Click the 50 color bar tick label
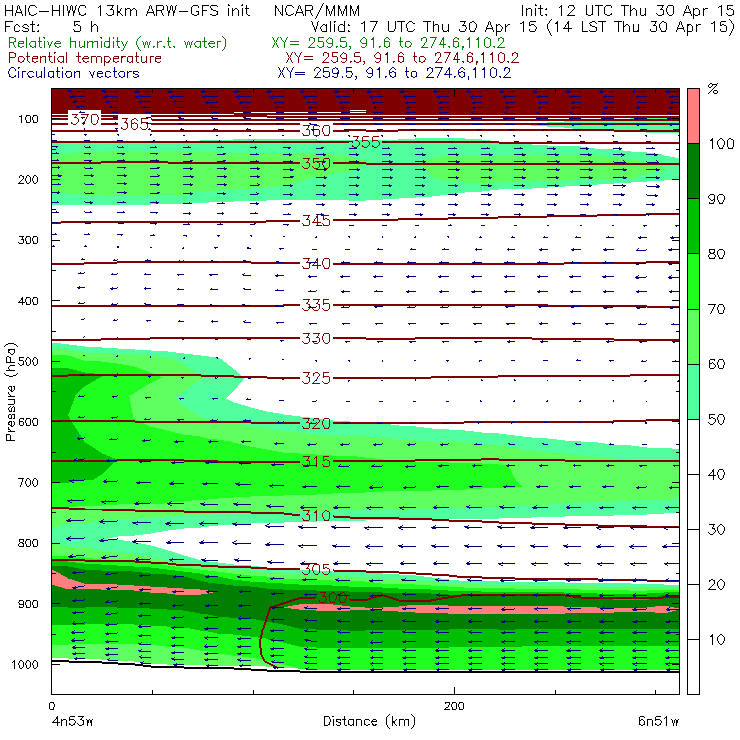Viewport: 740px width, 740px height. pos(716,419)
